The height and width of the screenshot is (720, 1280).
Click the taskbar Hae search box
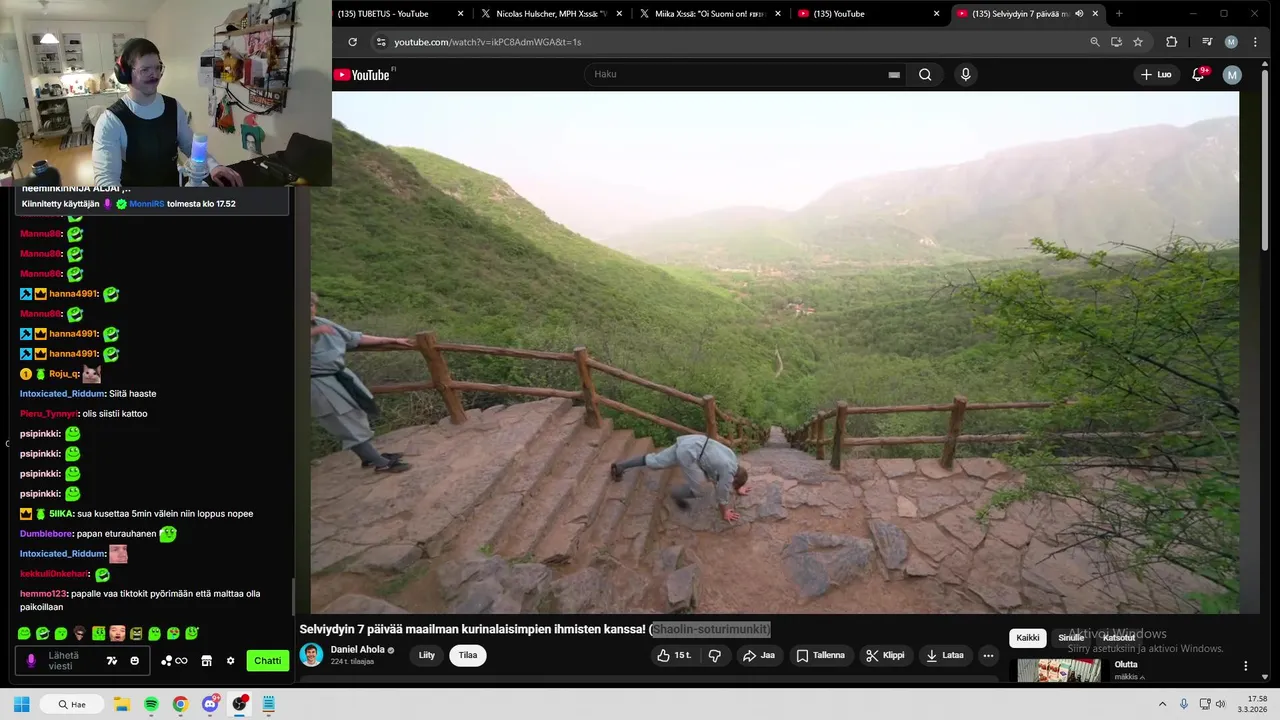point(72,704)
